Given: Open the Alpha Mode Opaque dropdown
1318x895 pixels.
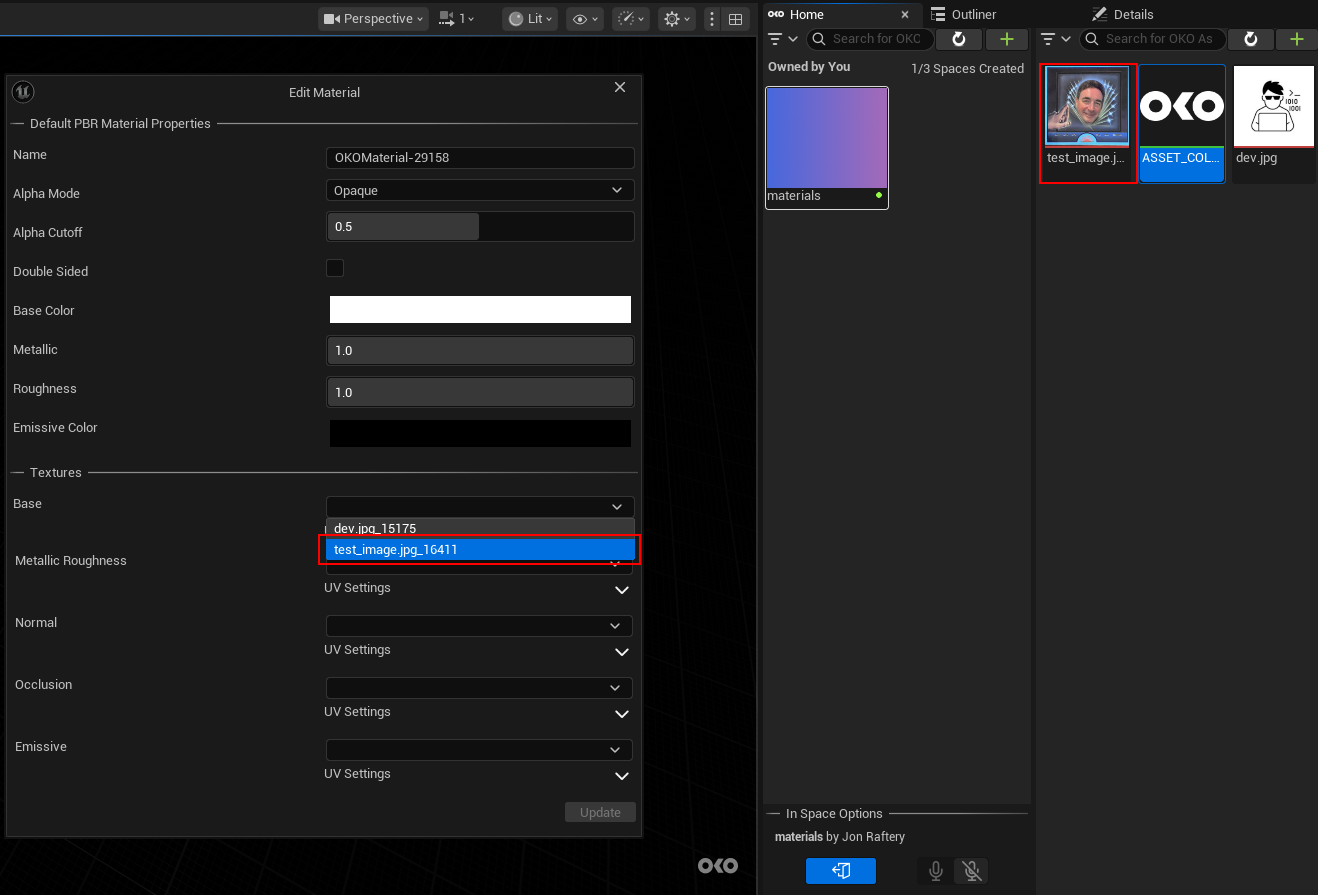Looking at the screenshot, I should (480, 190).
